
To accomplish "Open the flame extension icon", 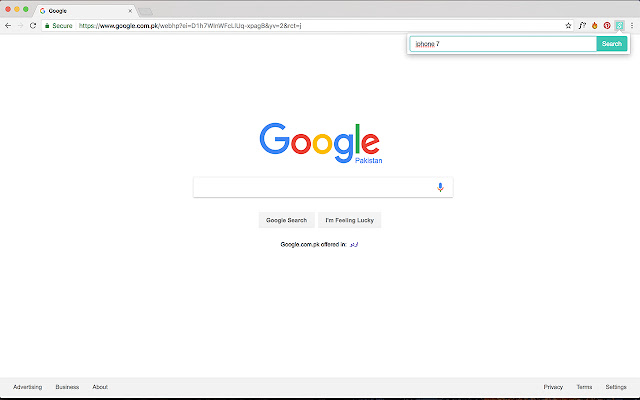I will (595, 25).
